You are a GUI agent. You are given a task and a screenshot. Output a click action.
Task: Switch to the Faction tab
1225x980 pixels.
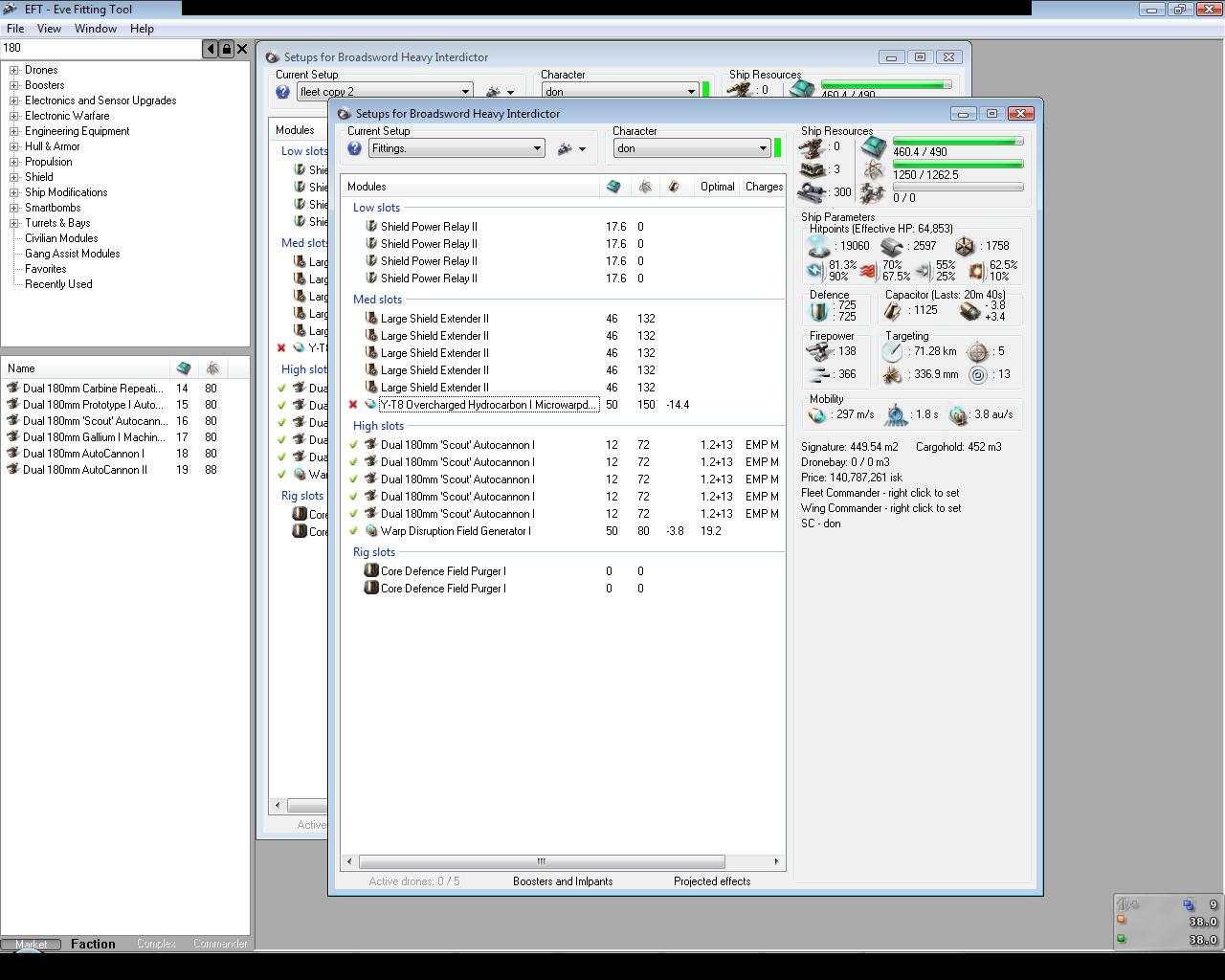tap(93, 944)
